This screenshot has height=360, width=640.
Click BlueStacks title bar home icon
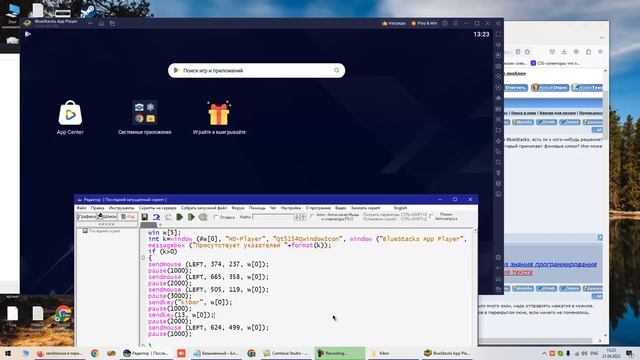(101, 23)
